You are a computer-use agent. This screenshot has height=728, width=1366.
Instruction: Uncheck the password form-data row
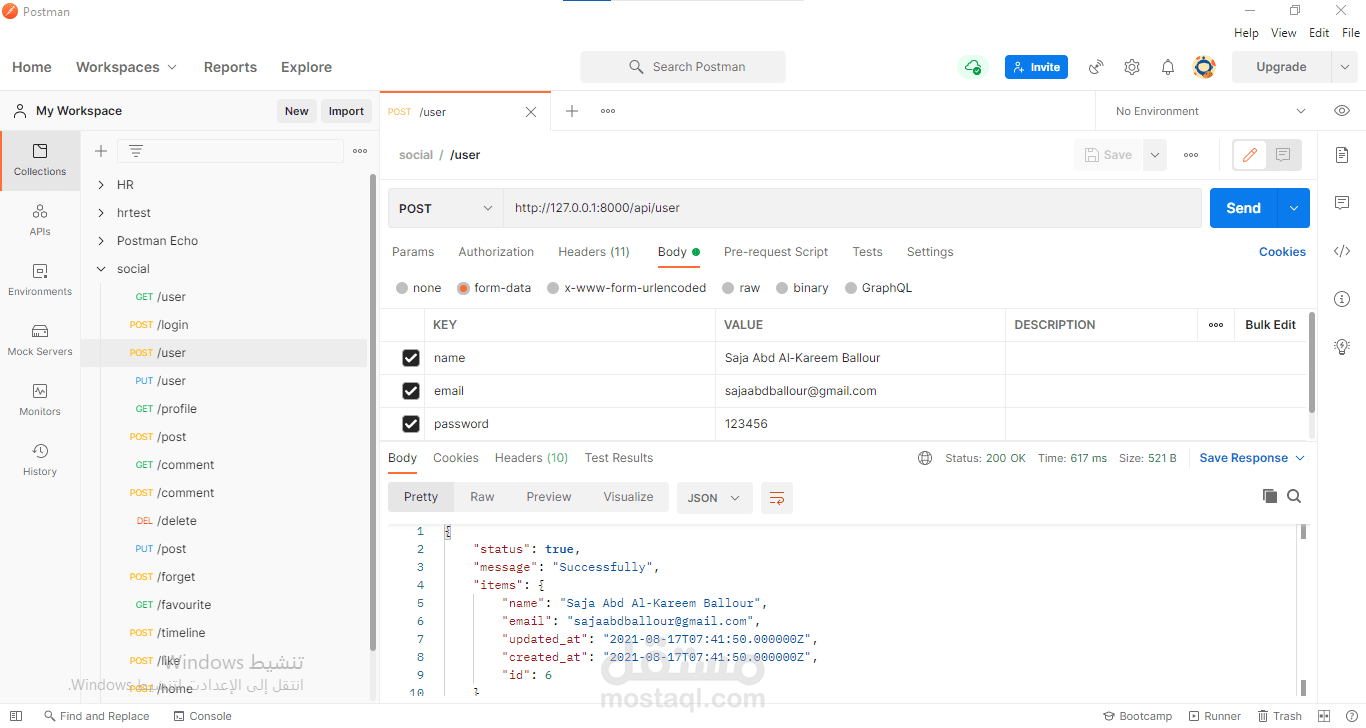(x=410, y=424)
